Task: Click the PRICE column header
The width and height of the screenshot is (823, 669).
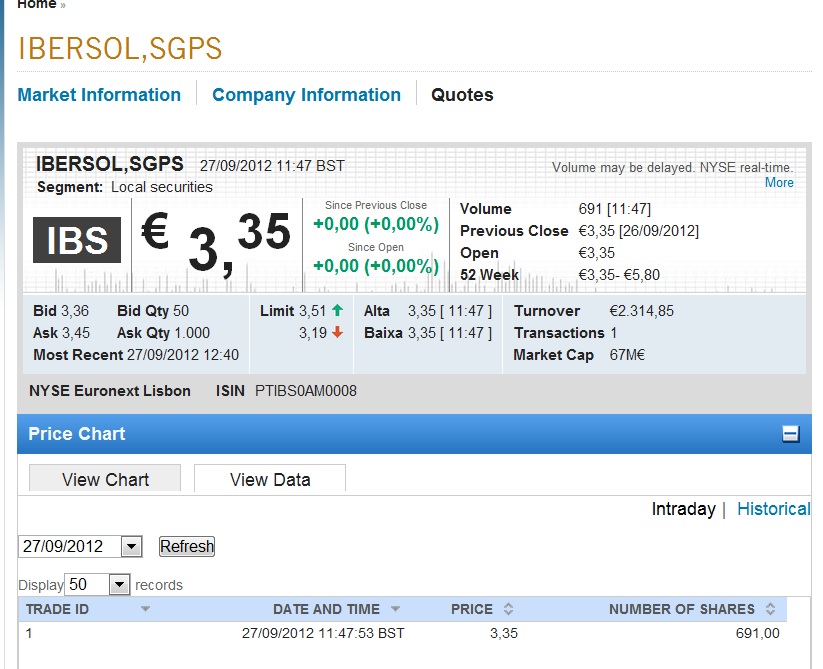Action: (x=472, y=609)
